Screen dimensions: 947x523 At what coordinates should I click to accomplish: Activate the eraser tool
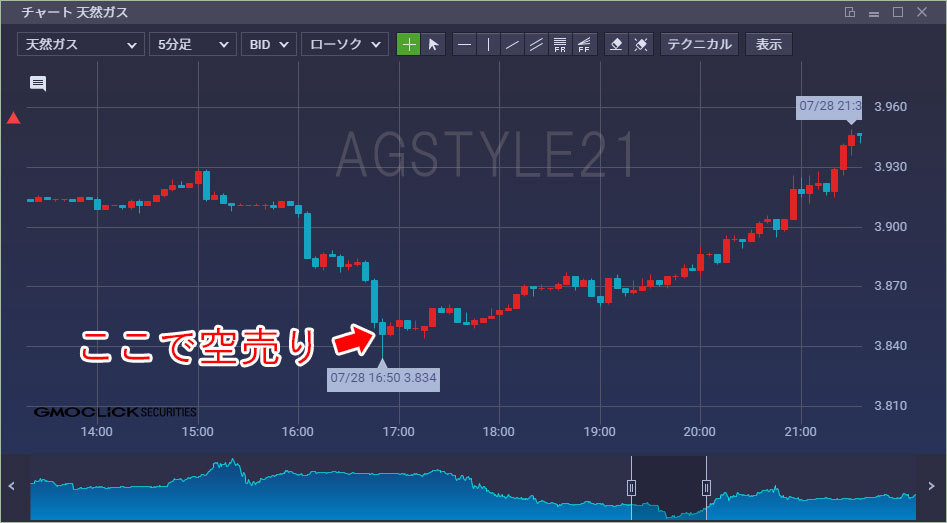(617, 44)
